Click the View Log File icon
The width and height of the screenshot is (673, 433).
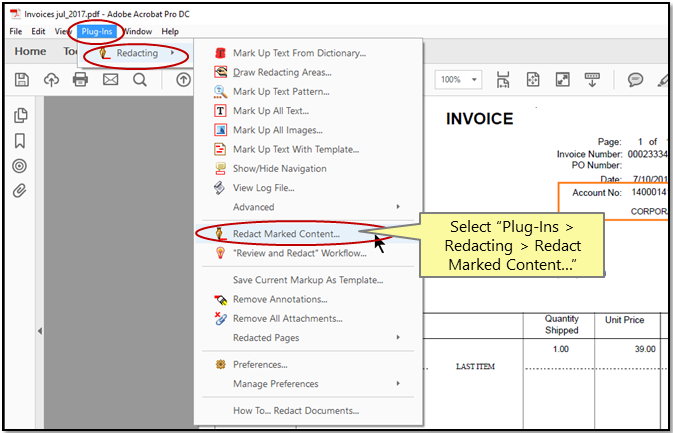(220, 188)
